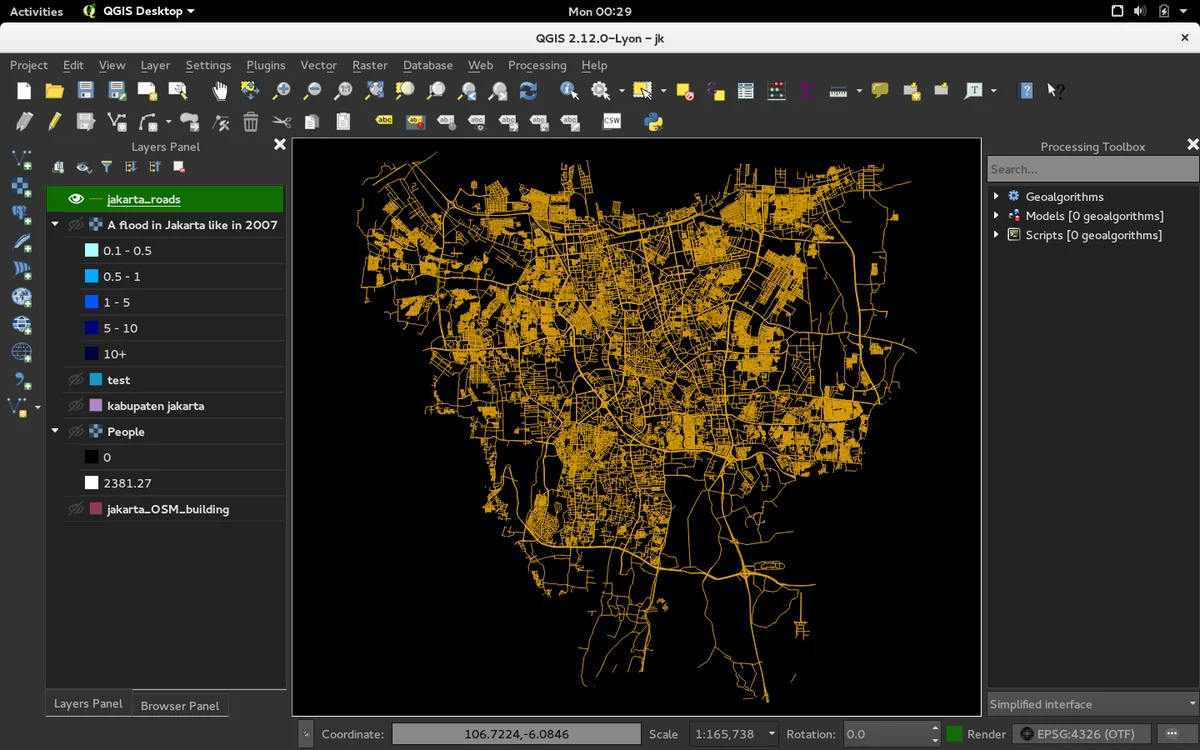
Task: Click the EPSG:4326 (OTF) CRS button
Action: [x=1082, y=734]
